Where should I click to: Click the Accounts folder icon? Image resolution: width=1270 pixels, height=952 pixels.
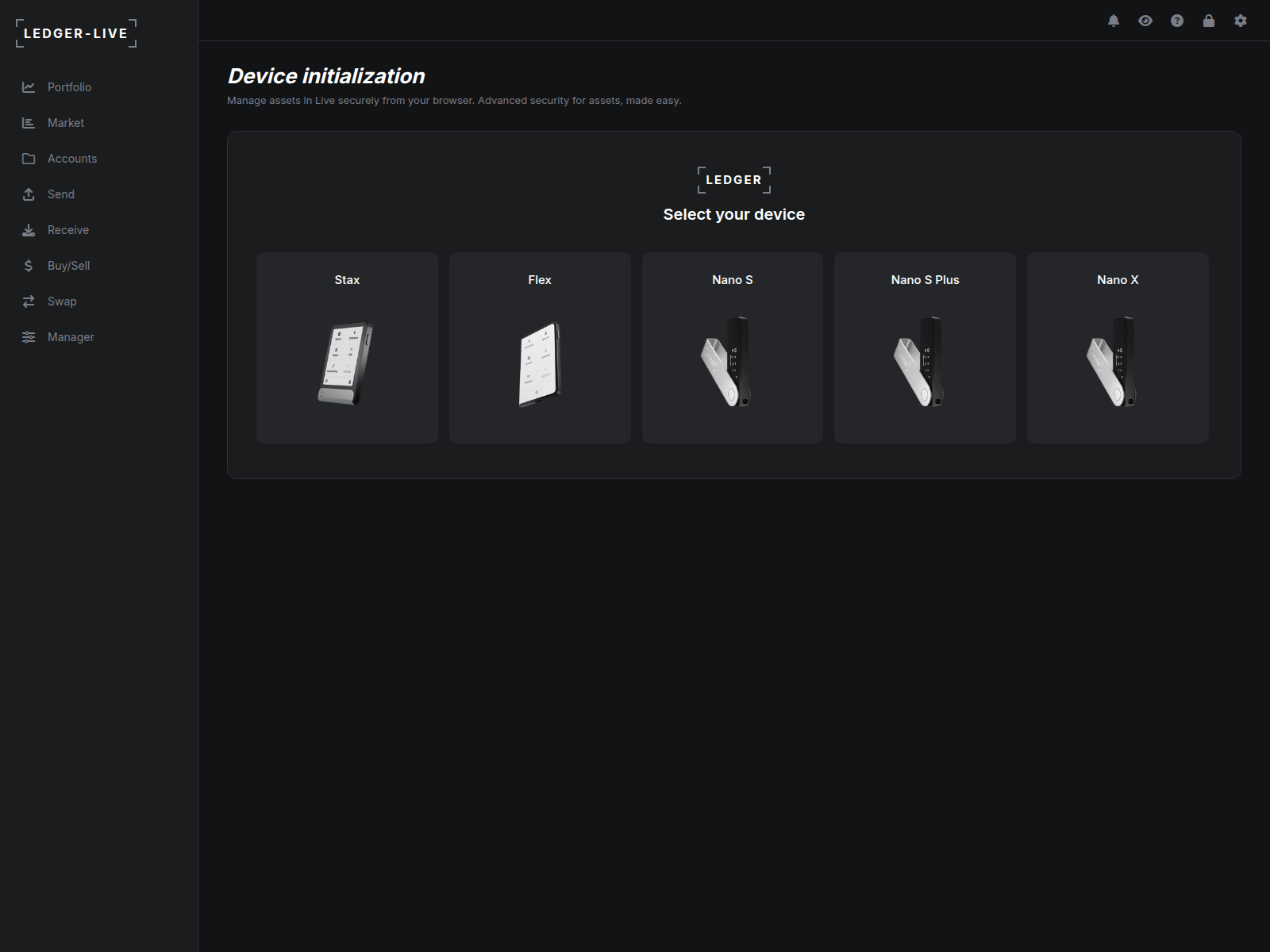29,159
